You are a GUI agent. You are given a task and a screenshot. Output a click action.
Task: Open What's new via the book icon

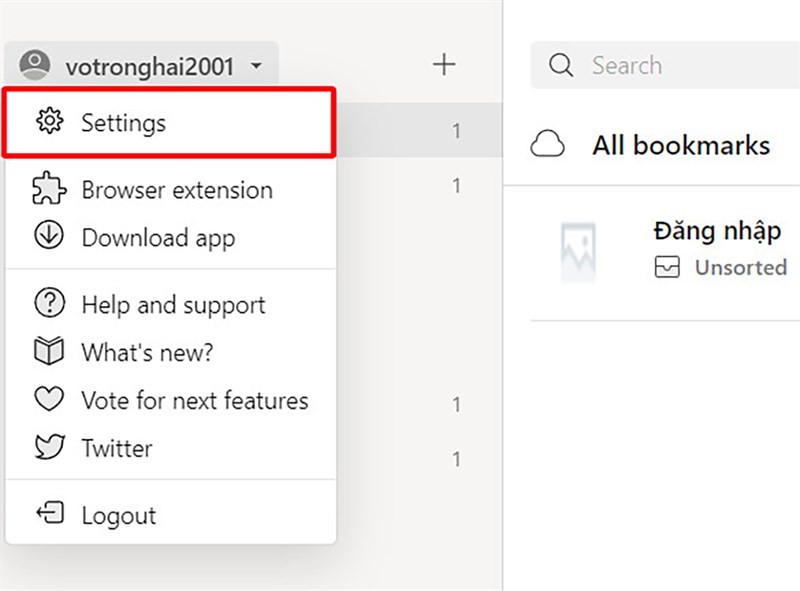(x=49, y=352)
